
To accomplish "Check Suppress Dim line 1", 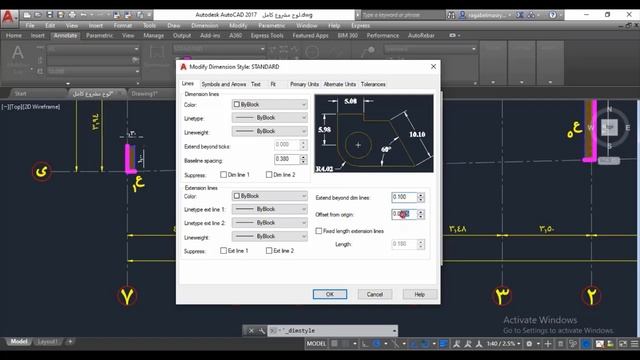I will click(x=223, y=175).
